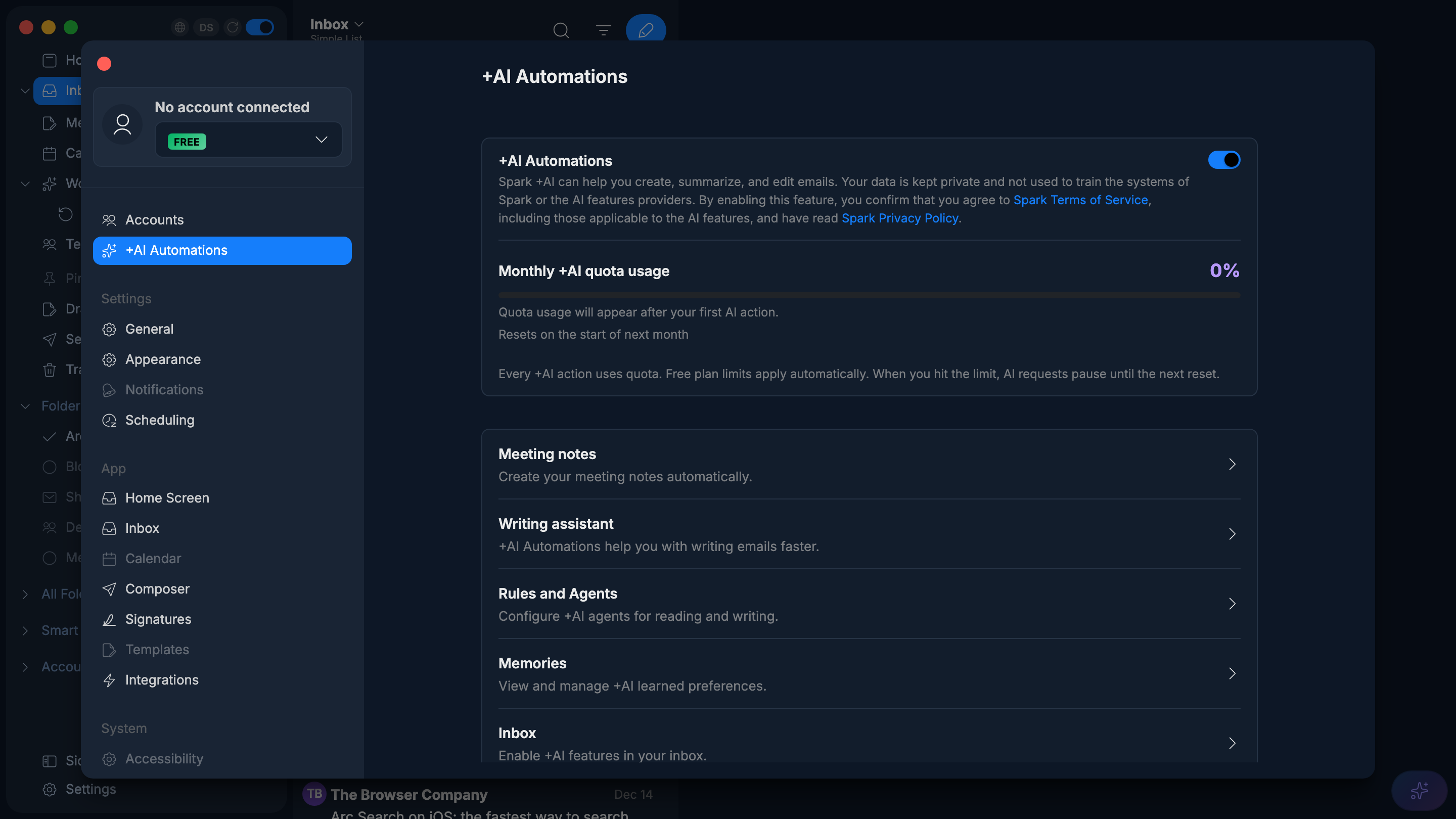1456x819 pixels.
Task: Click the sparkle icon in main sidebar
Action: (x=50, y=183)
